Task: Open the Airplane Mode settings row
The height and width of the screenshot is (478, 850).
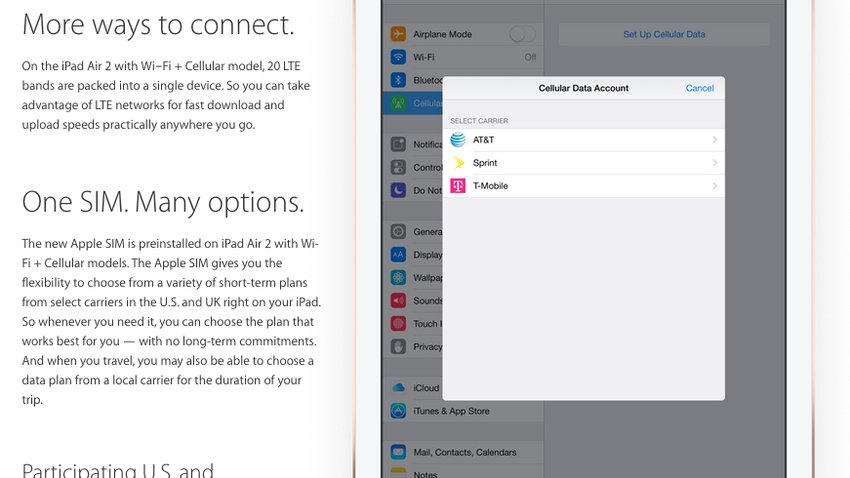Action: (463, 34)
